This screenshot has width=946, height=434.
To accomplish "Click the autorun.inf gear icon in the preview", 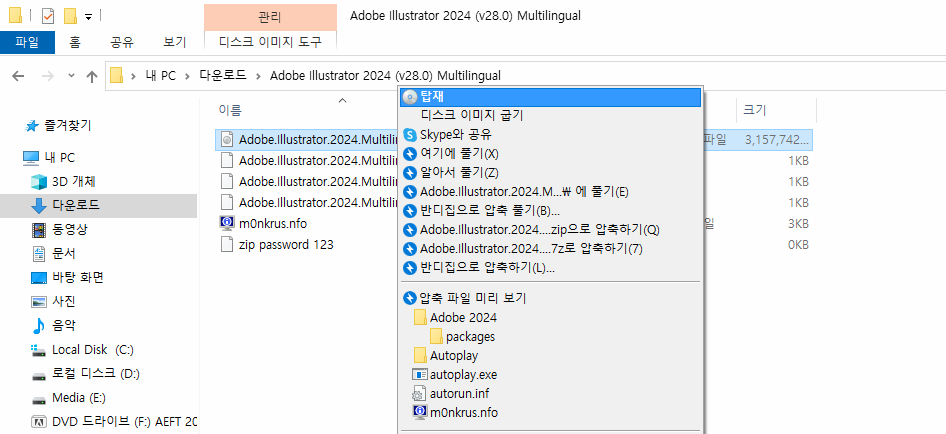I will [x=419, y=394].
